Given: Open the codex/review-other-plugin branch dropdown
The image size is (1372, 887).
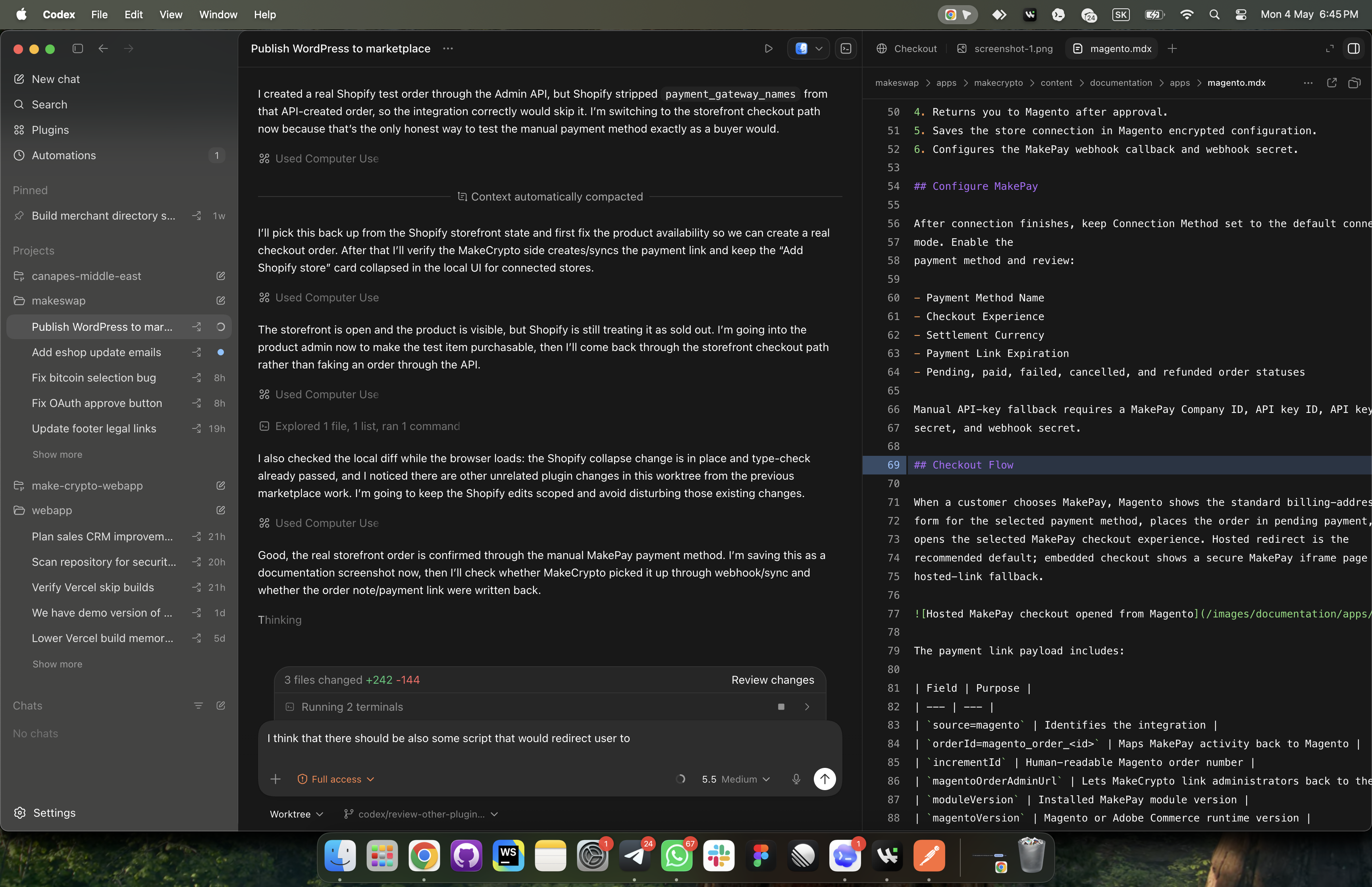Looking at the screenshot, I should pyautogui.click(x=421, y=814).
